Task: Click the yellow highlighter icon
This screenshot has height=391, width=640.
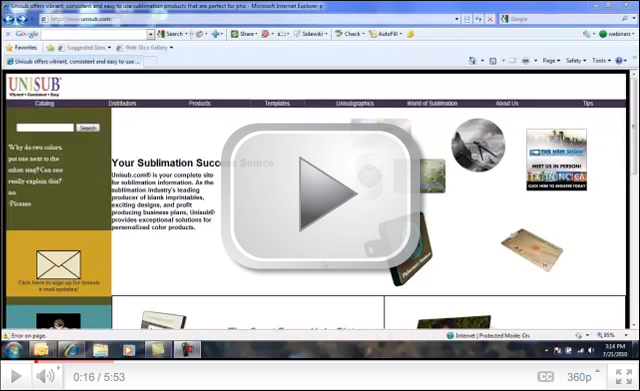Action: [411, 34]
